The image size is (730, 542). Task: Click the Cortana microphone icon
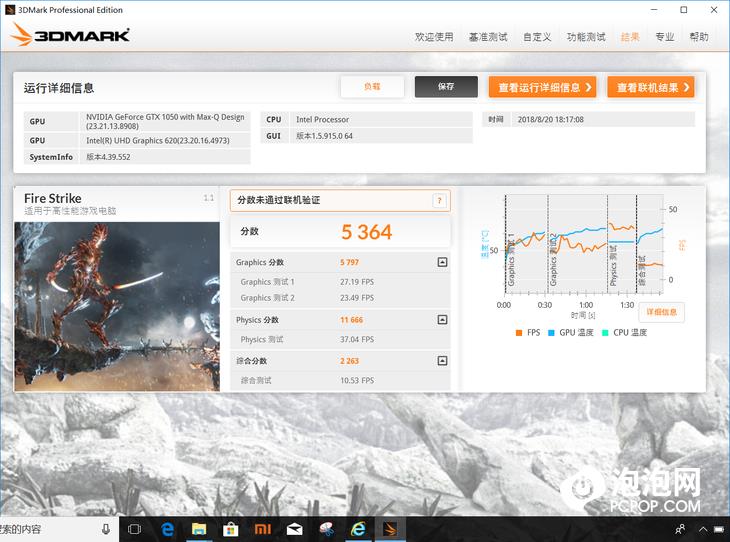point(106,529)
